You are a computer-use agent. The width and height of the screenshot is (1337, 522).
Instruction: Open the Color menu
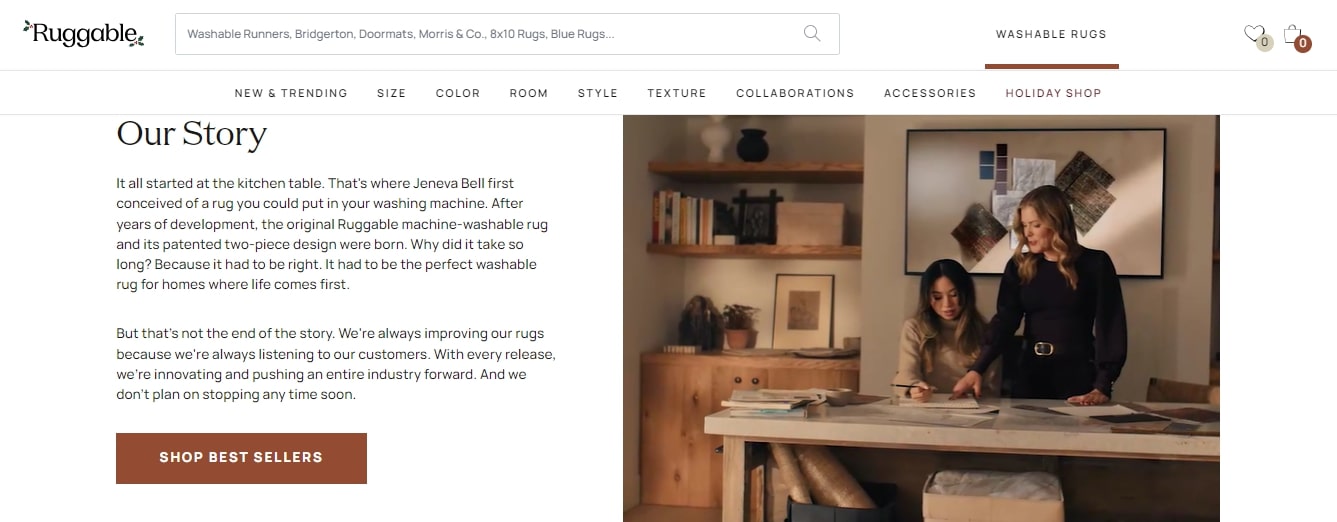(x=458, y=93)
